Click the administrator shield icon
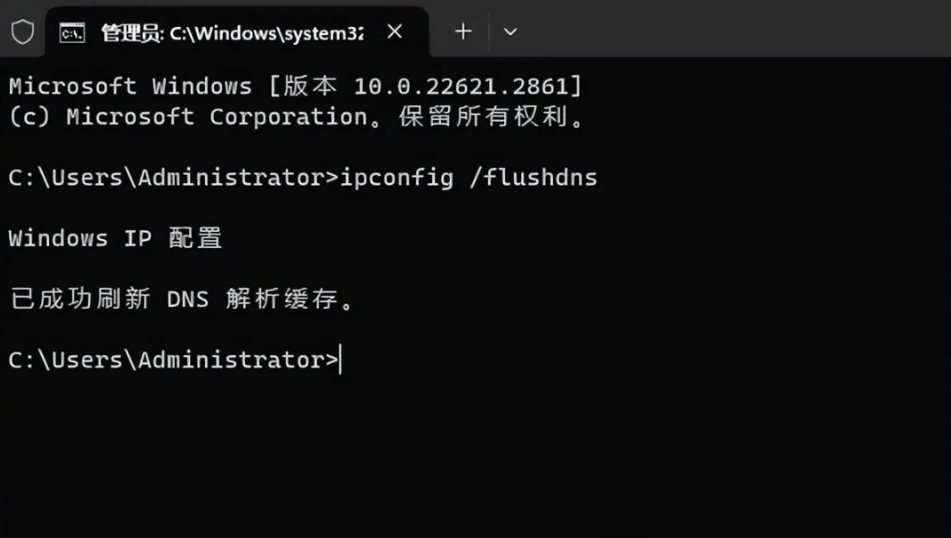951x538 pixels. point(22,32)
